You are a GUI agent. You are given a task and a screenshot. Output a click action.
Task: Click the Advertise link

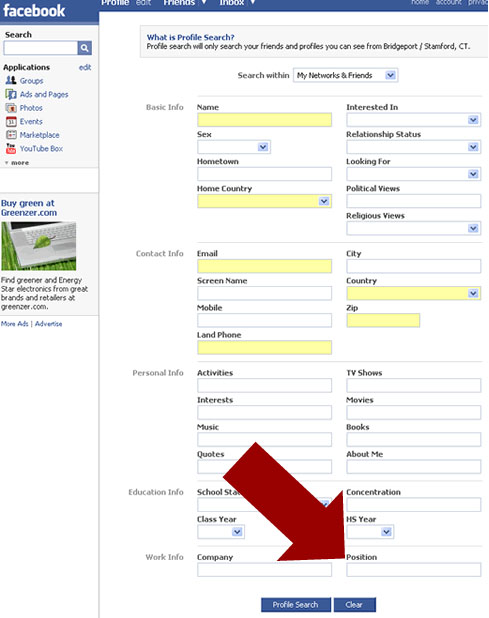pyautogui.click(x=48, y=324)
